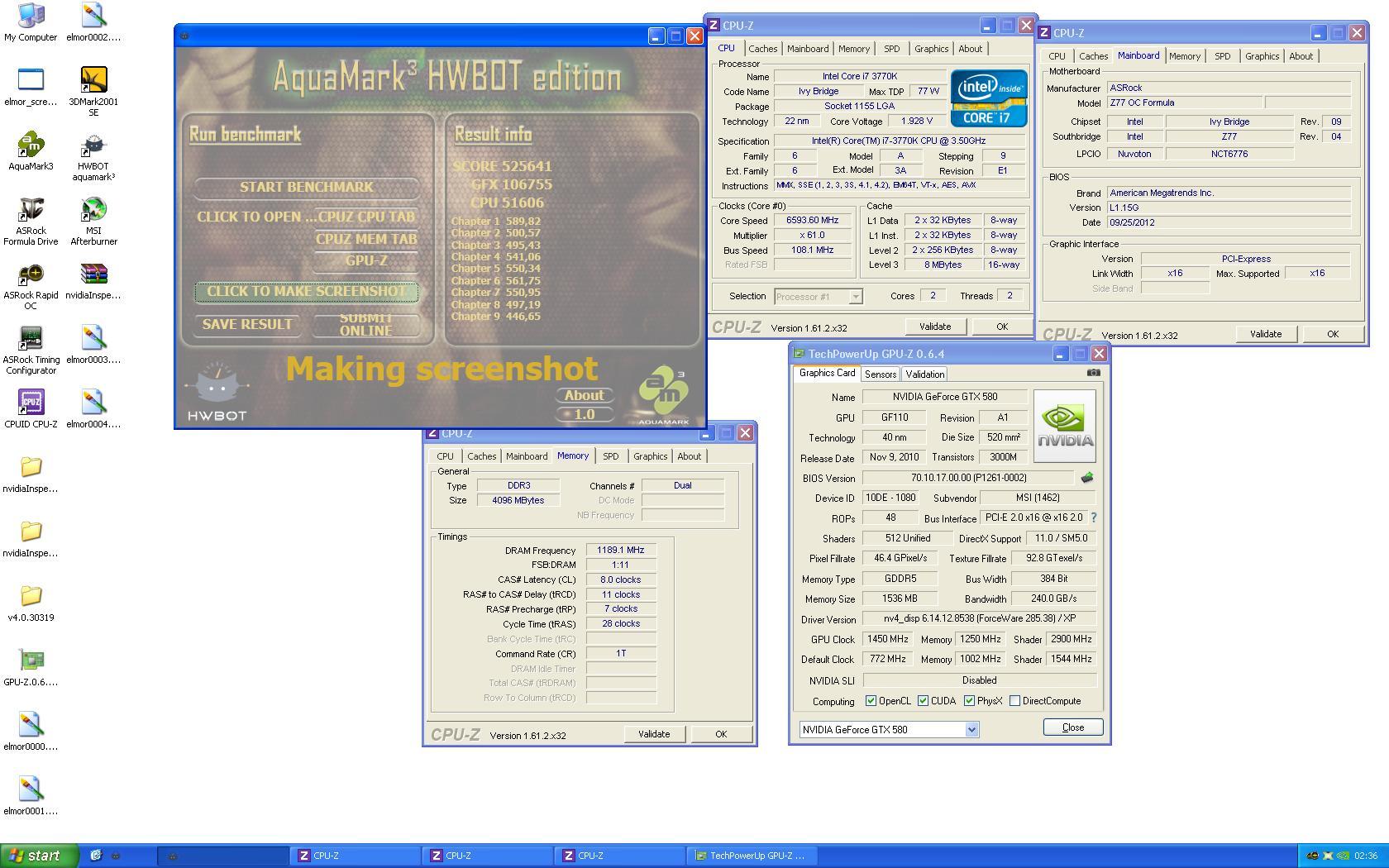The image size is (1389, 868).
Task: Toggle the DirectCompute checkbox in GPU-Z
Action: 1014,701
